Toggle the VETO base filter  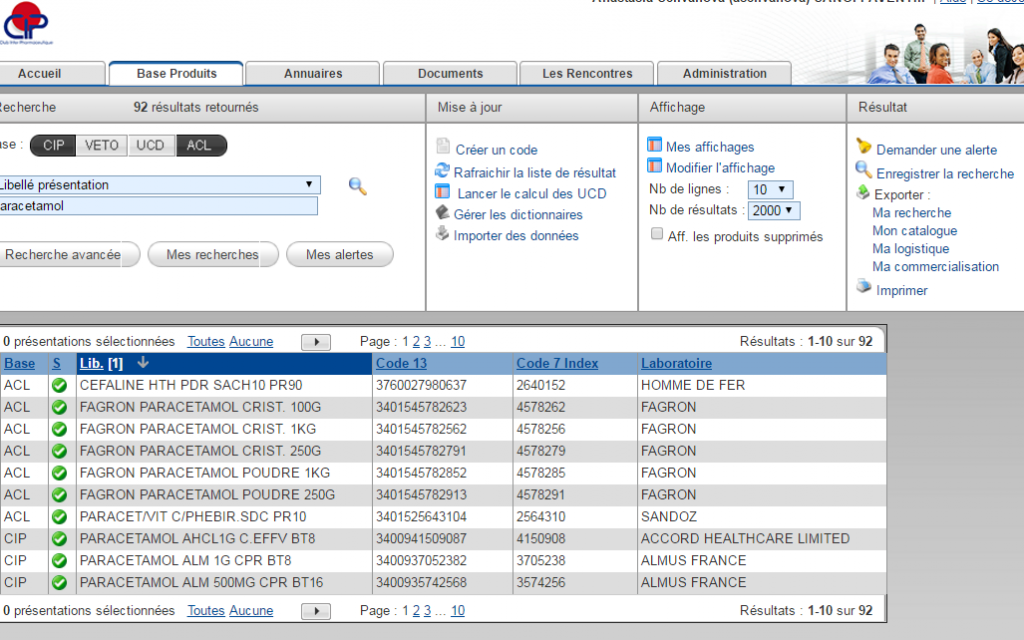[102, 146]
